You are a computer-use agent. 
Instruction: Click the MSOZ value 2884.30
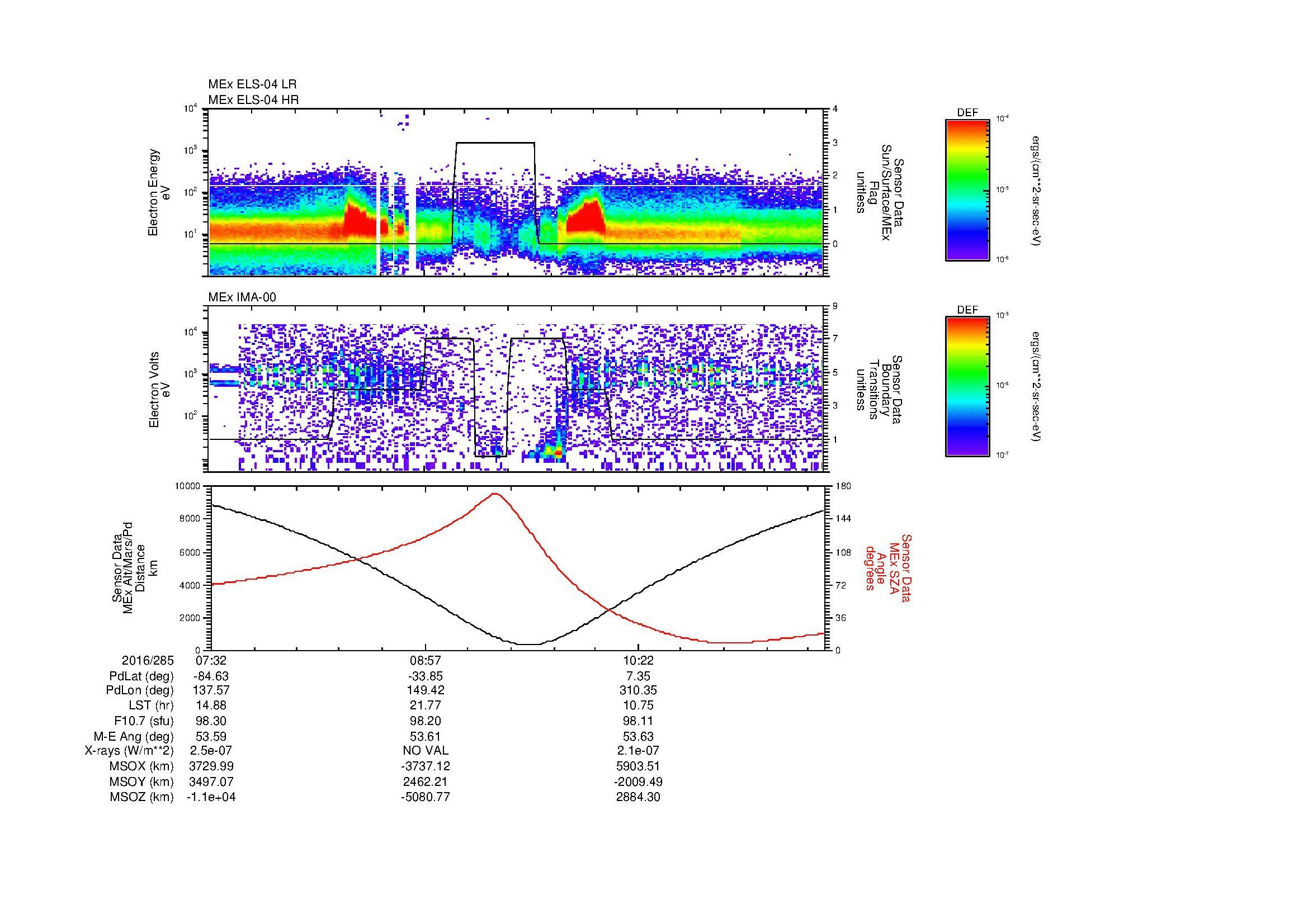coord(638,797)
